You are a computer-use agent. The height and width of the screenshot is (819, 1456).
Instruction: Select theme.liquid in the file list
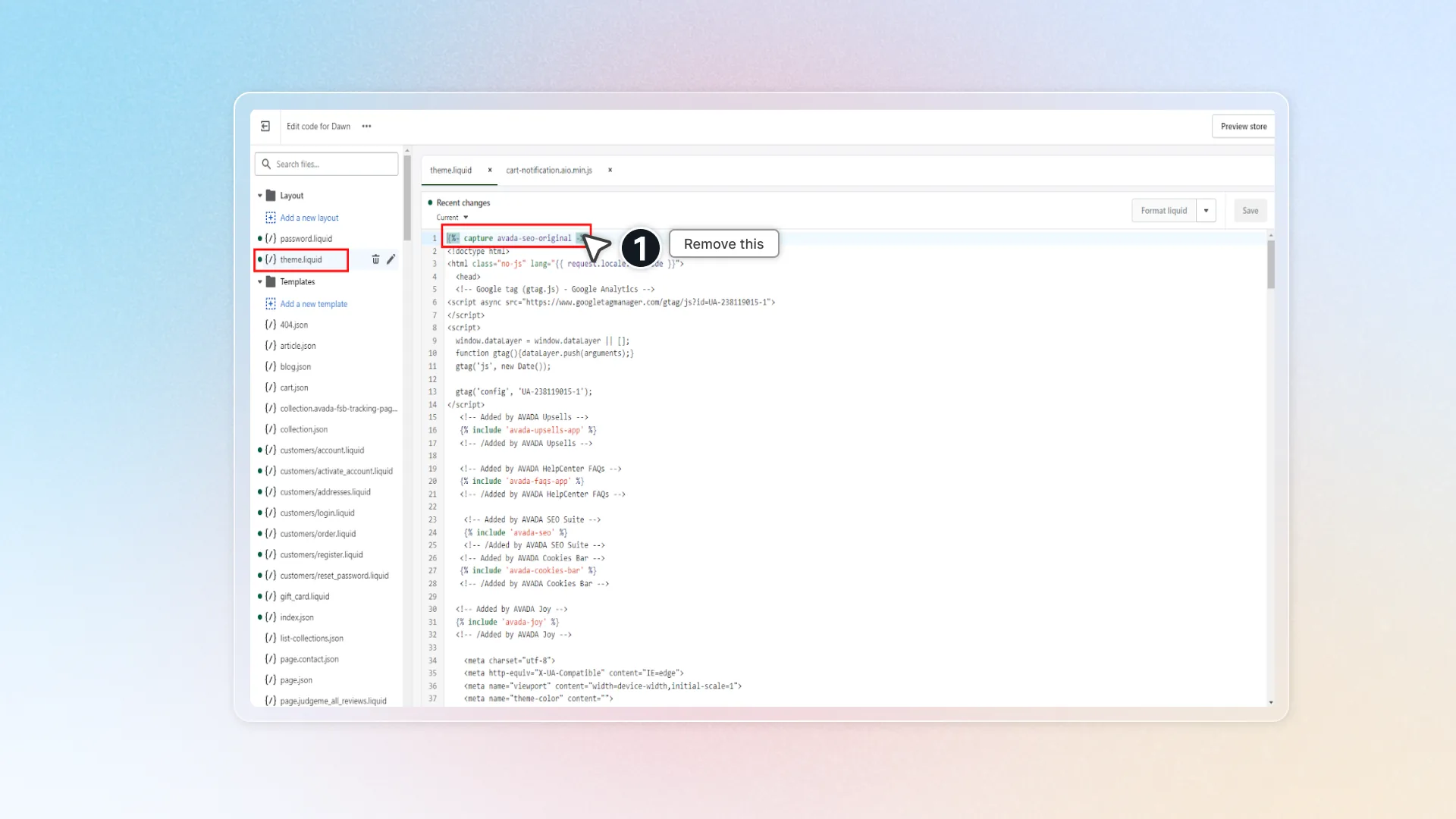(x=301, y=260)
